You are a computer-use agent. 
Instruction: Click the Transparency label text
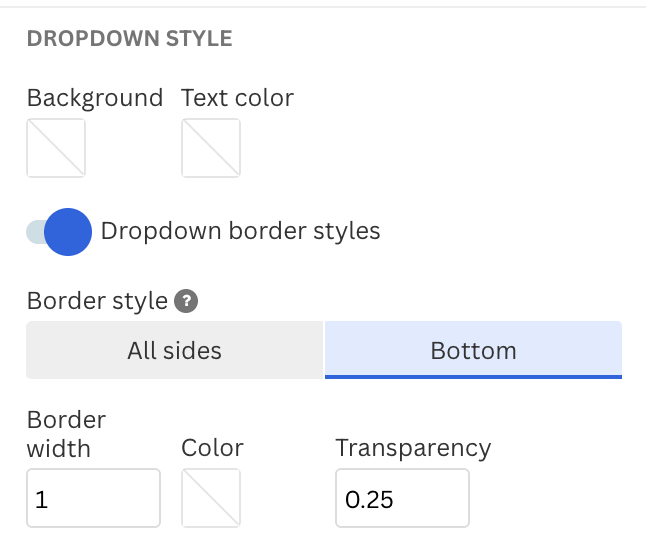(x=413, y=449)
